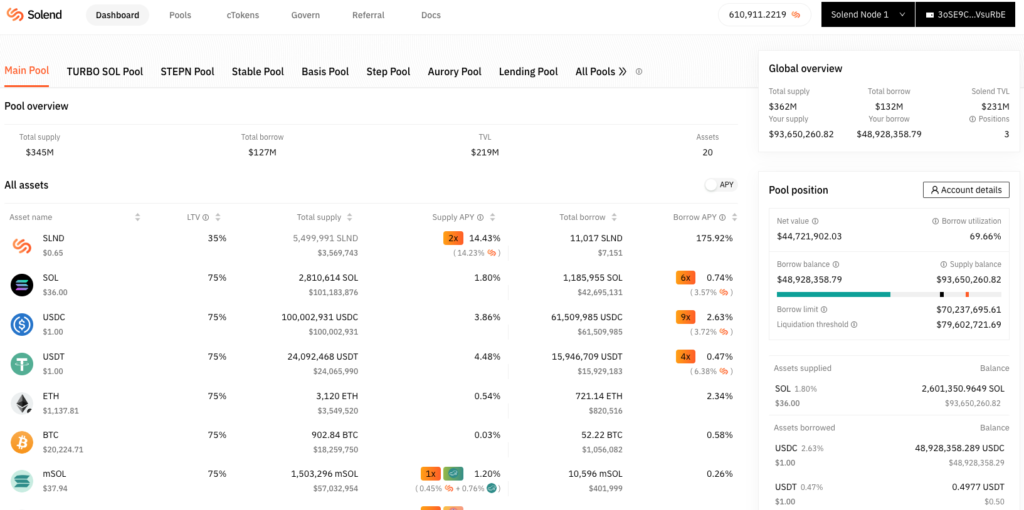Click the supplied SOL position row
The image size is (1024, 510).
point(888,395)
